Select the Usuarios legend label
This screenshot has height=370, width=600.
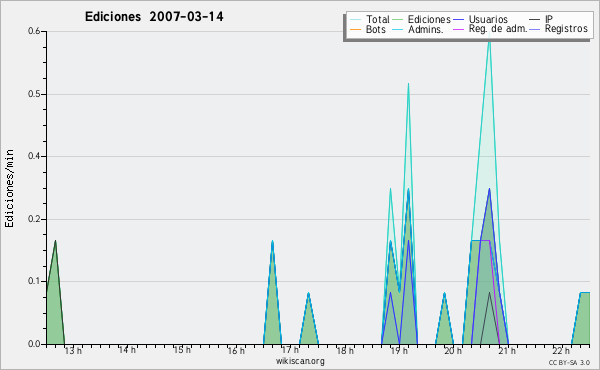[488, 19]
